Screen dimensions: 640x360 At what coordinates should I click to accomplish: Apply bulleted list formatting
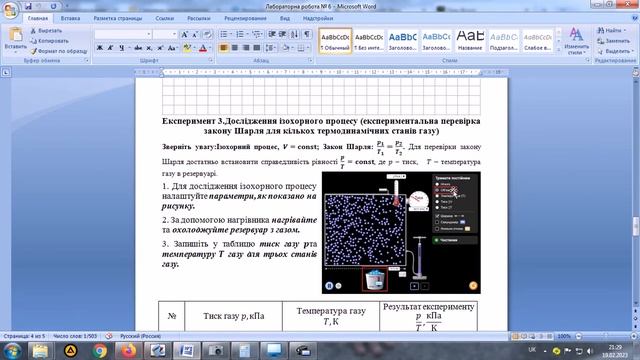(x=224, y=34)
